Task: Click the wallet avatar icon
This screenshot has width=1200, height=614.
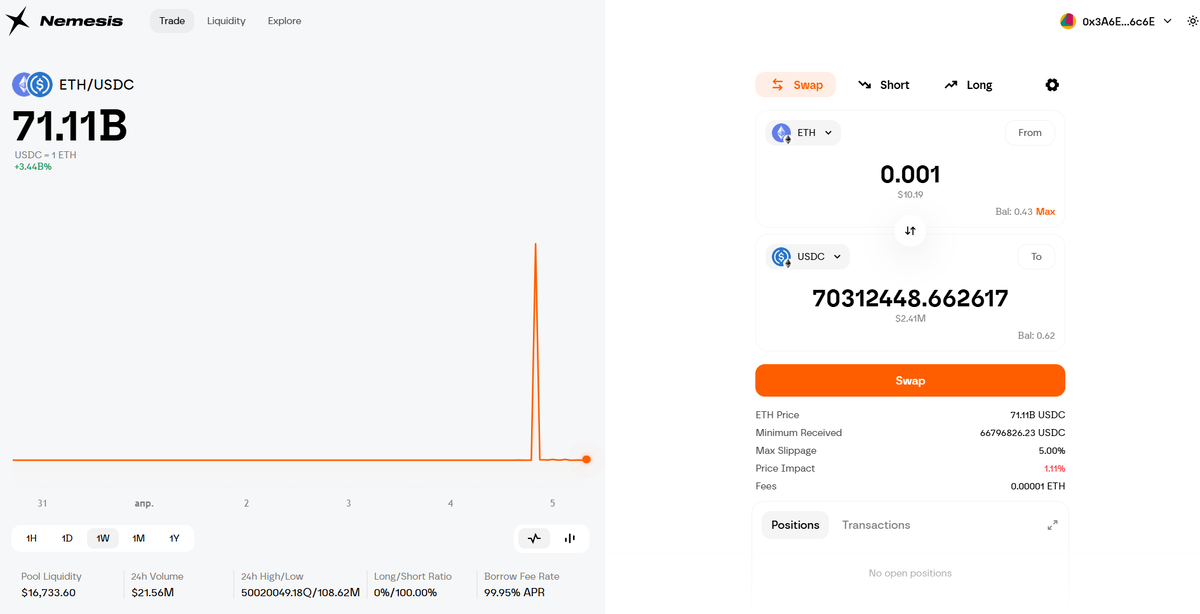Action: pos(1068,21)
